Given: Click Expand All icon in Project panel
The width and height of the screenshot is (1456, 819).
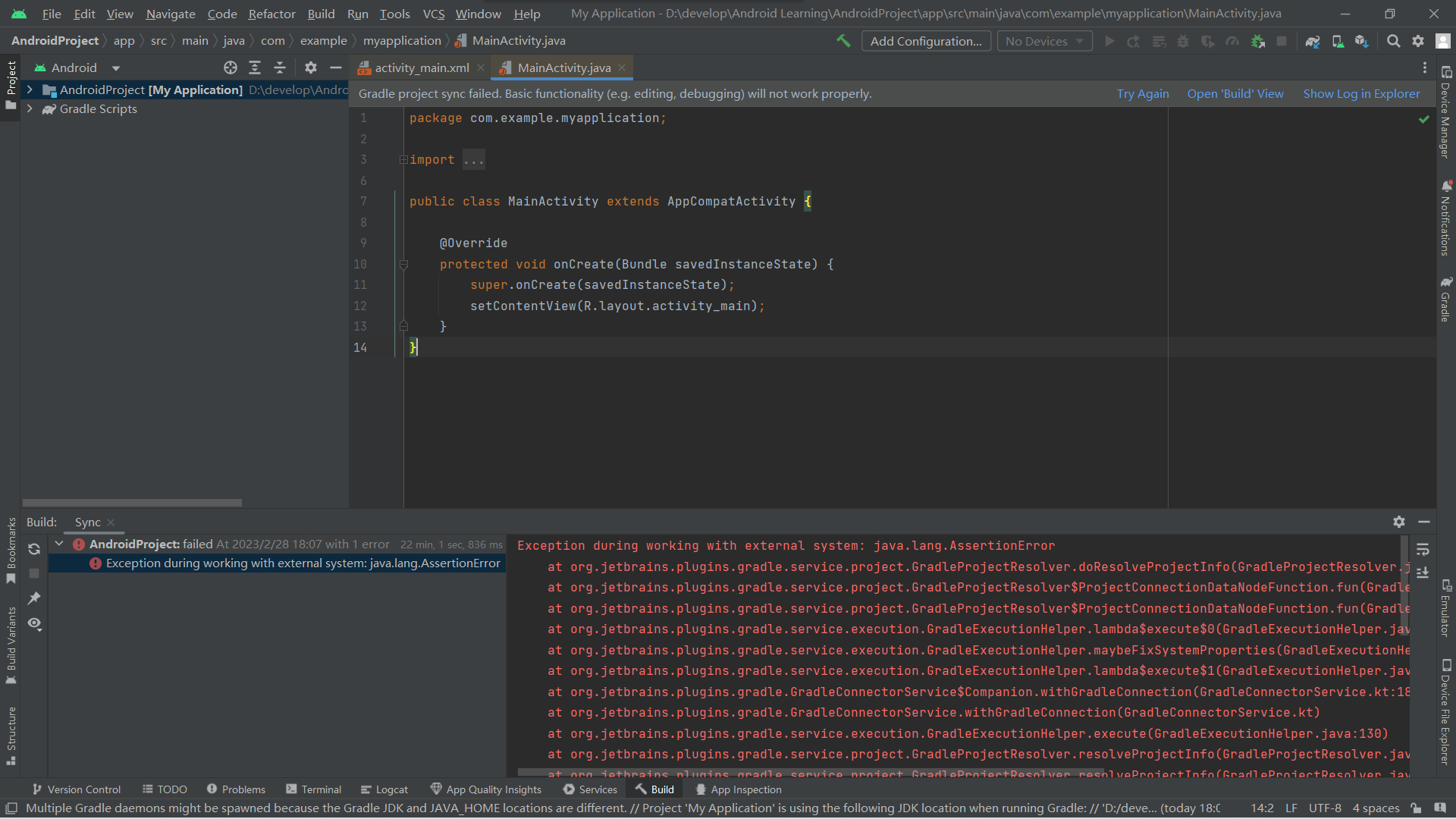Looking at the screenshot, I should [255, 67].
